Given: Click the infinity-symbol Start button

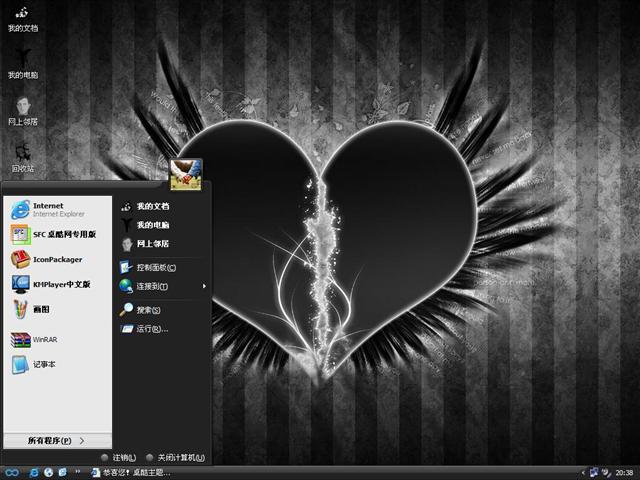Looking at the screenshot, I should coord(12,473).
